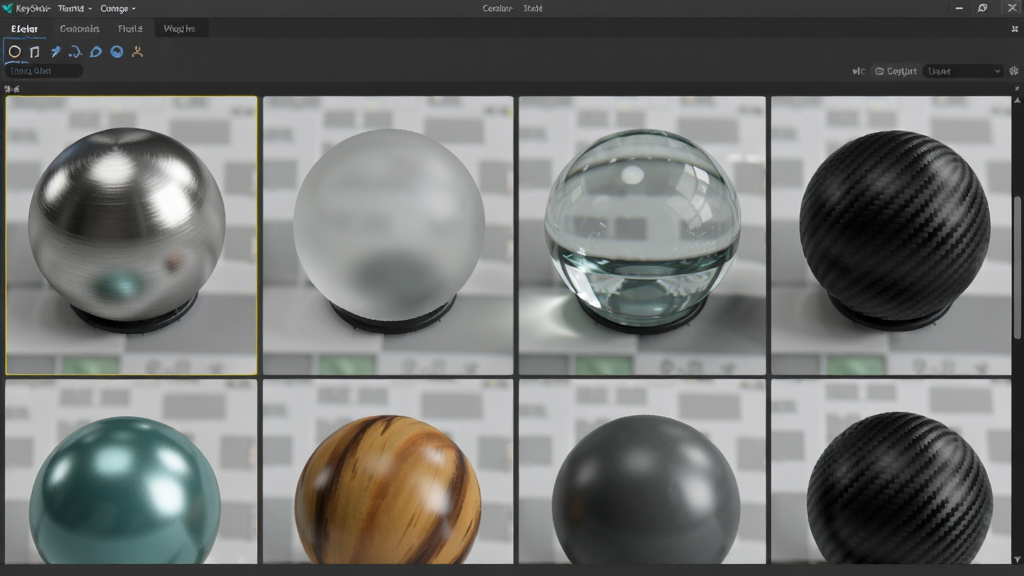The width and height of the screenshot is (1024, 576).
Task: Switch to the third tab
Action: (130, 29)
